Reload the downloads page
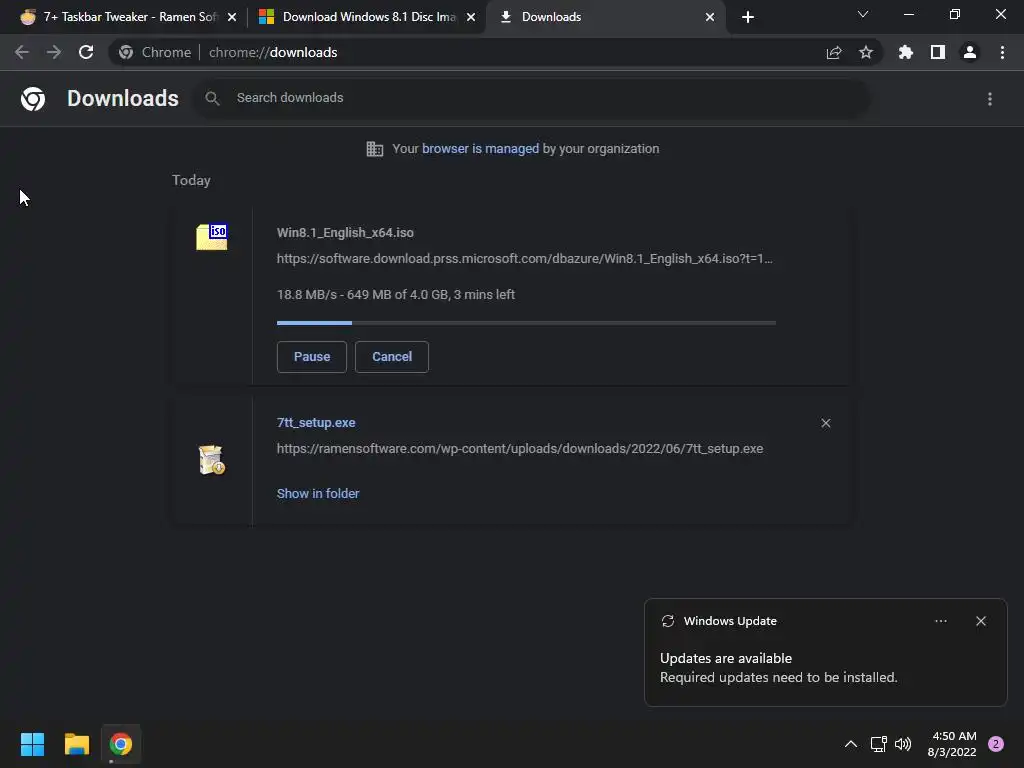Viewport: 1024px width, 768px height. click(x=86, y=52)
